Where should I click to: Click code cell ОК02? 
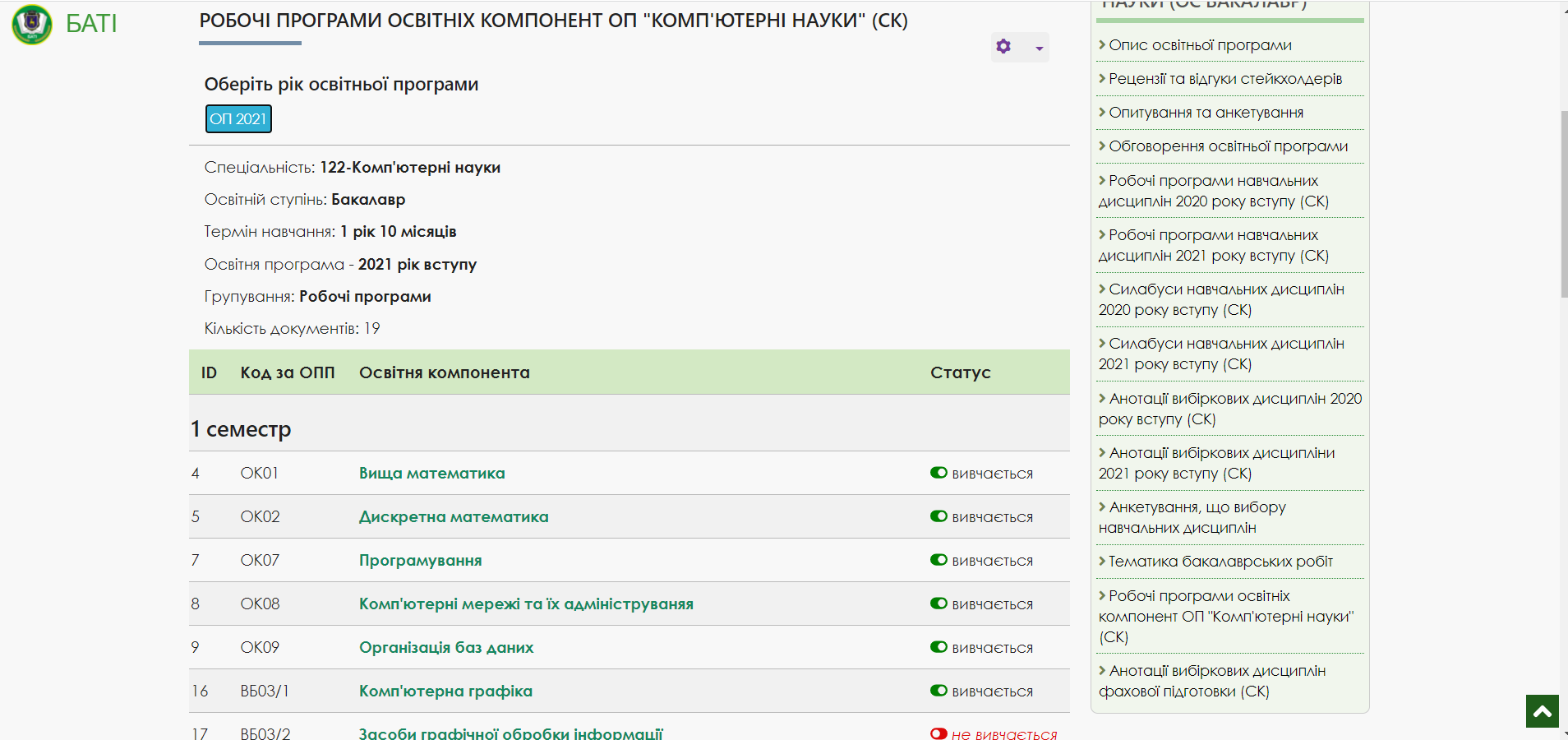(x=261, y=516)
